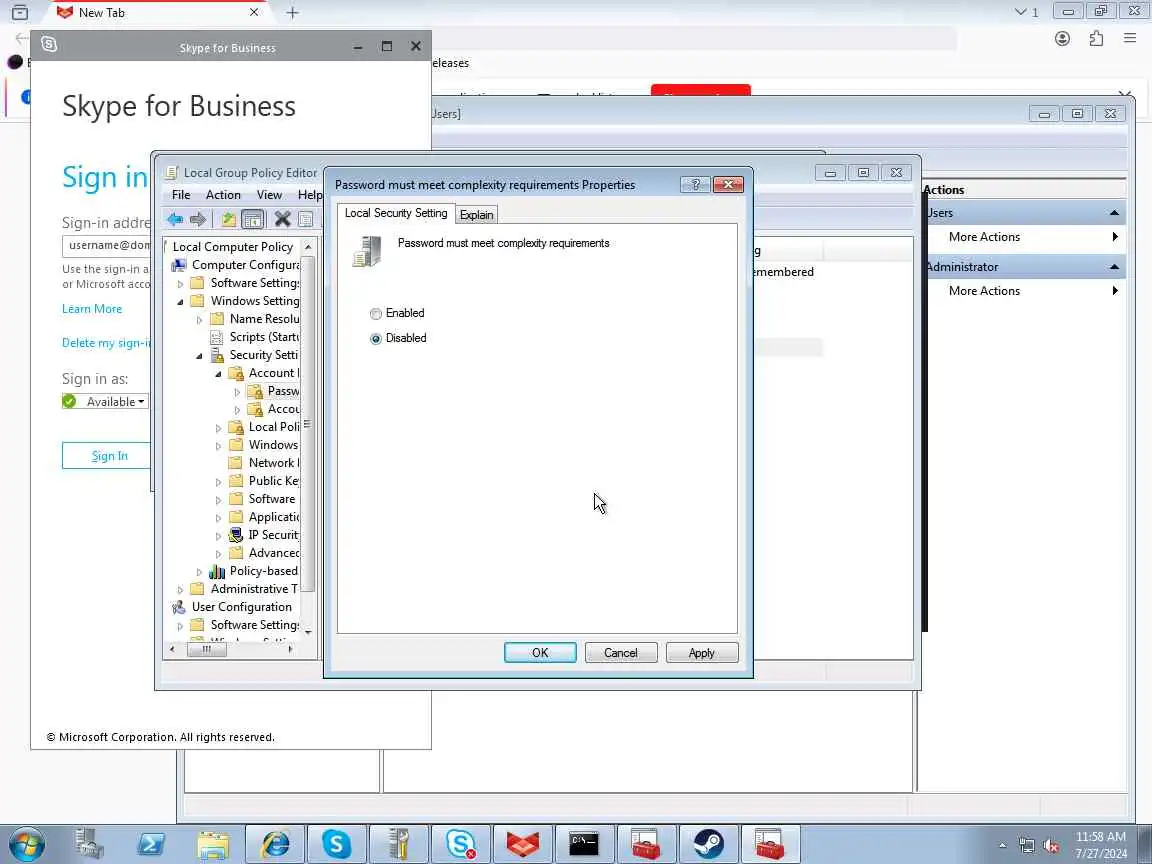Open the Help menu in Group Policy Editor

(x=309, y=195)
